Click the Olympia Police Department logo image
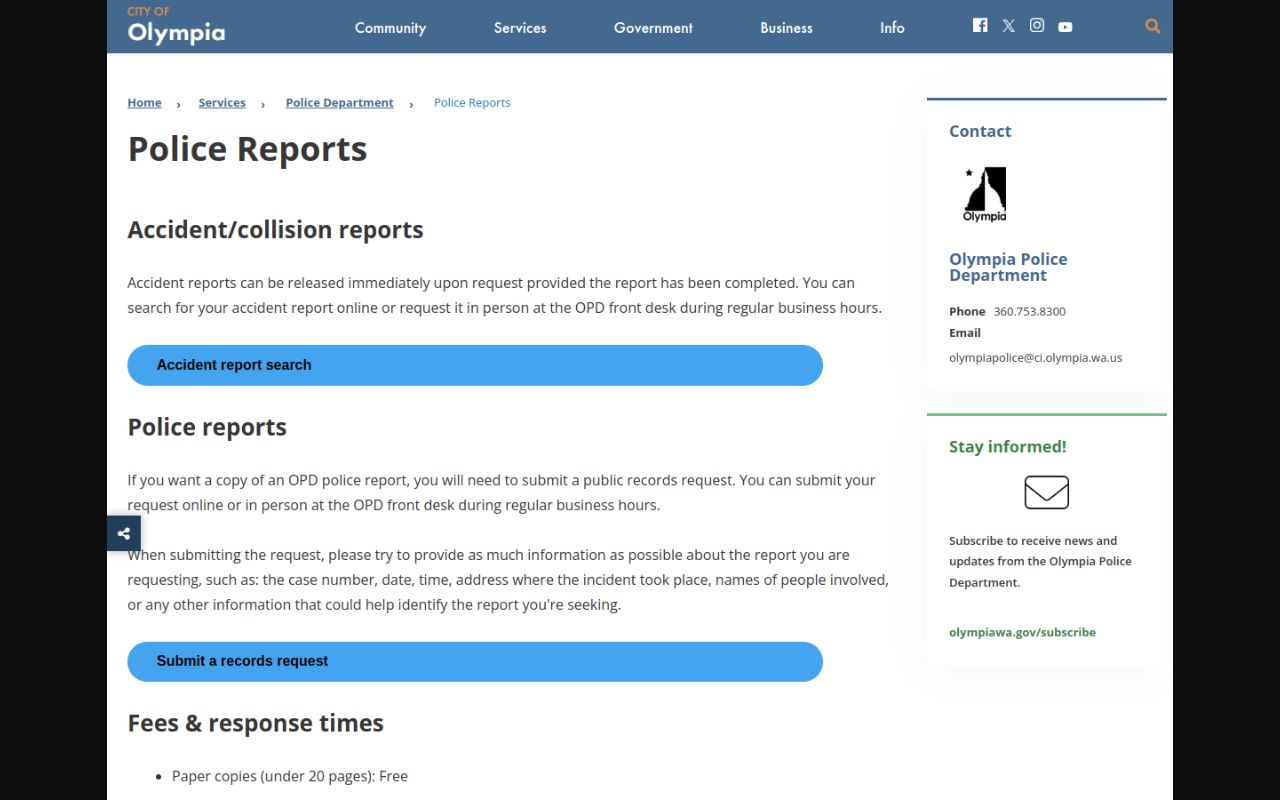 pos(985,194)
